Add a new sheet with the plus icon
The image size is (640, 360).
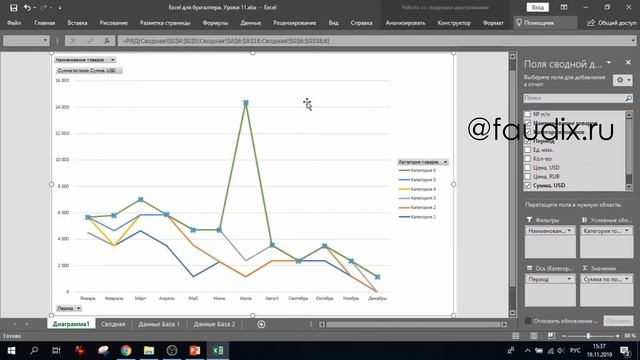[x=261, y=324]
